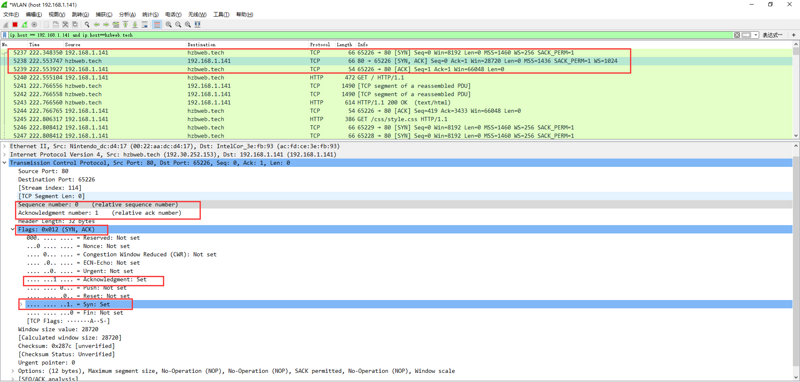
Task: Expand the Internet Protocol Version 4 node
Action: coord(5,155)
